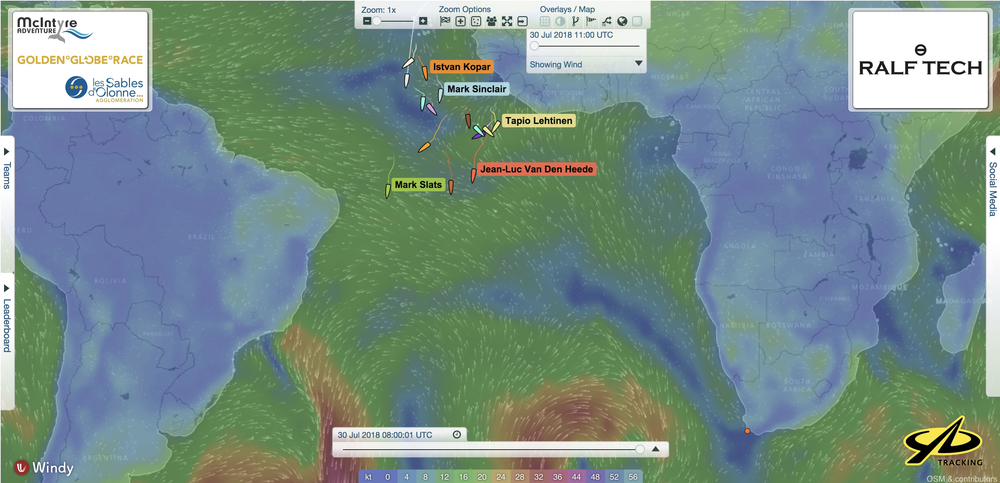Click the race timeline slider handle

coord(640,450)
